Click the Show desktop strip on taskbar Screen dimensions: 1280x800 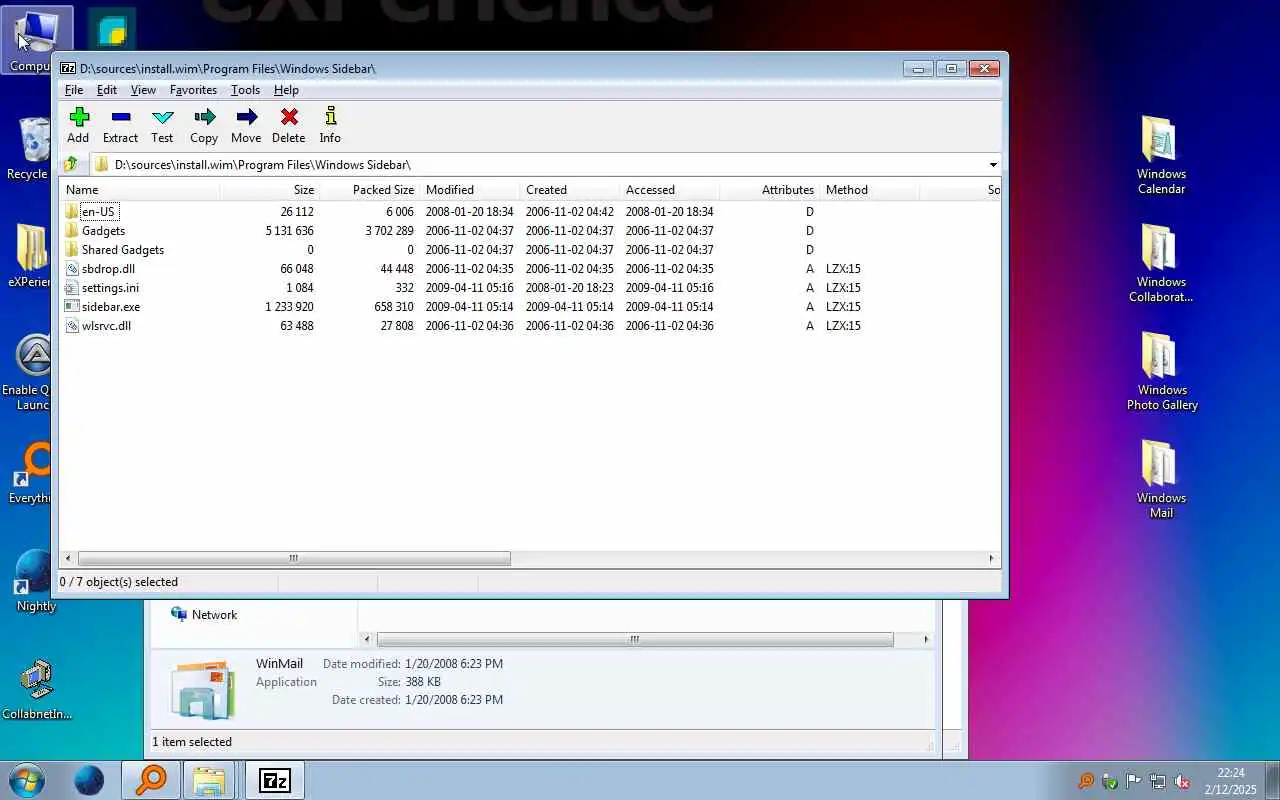coord(1272,780)
